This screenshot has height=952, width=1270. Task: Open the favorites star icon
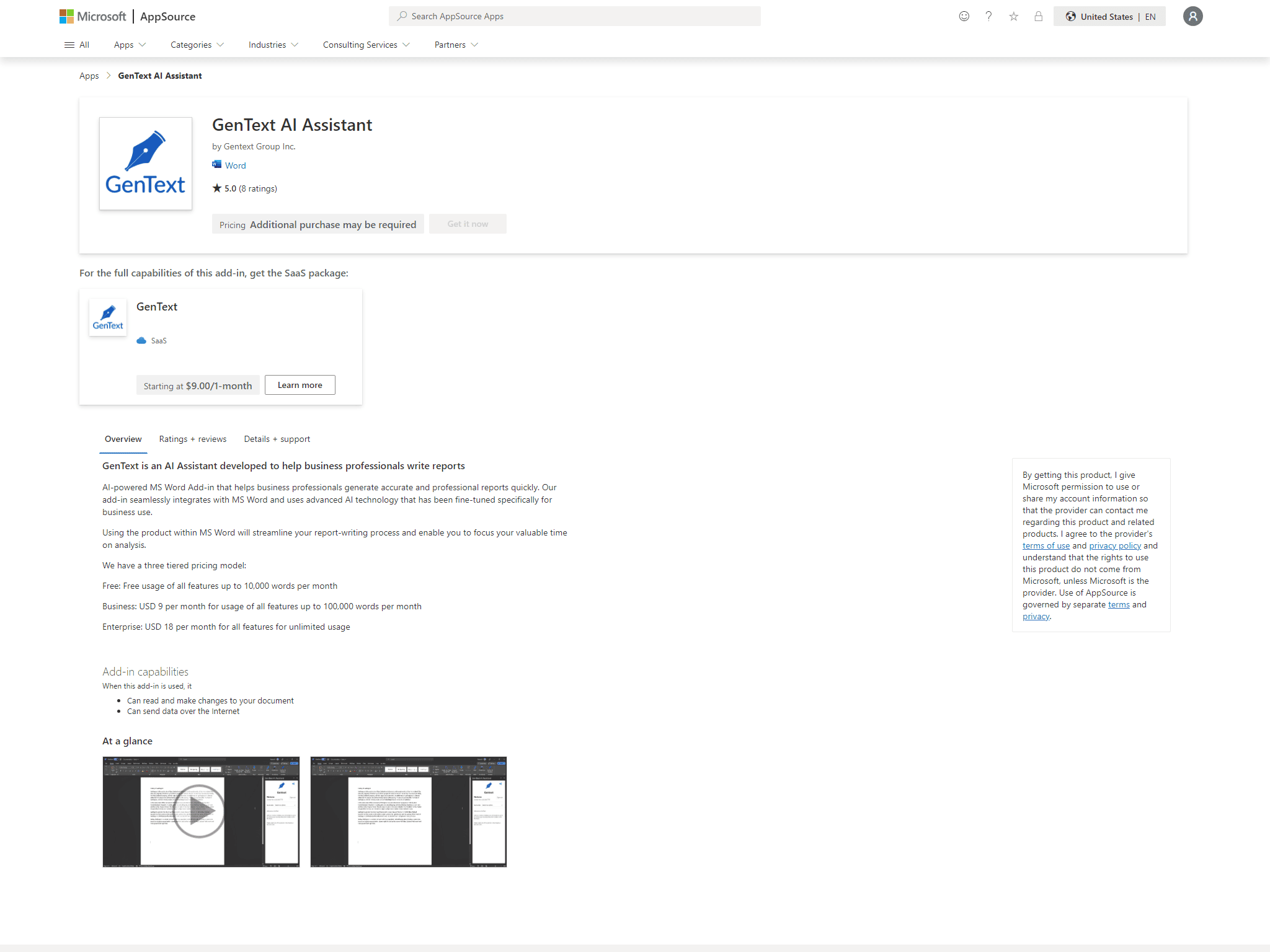click(x=1013, y=16)
